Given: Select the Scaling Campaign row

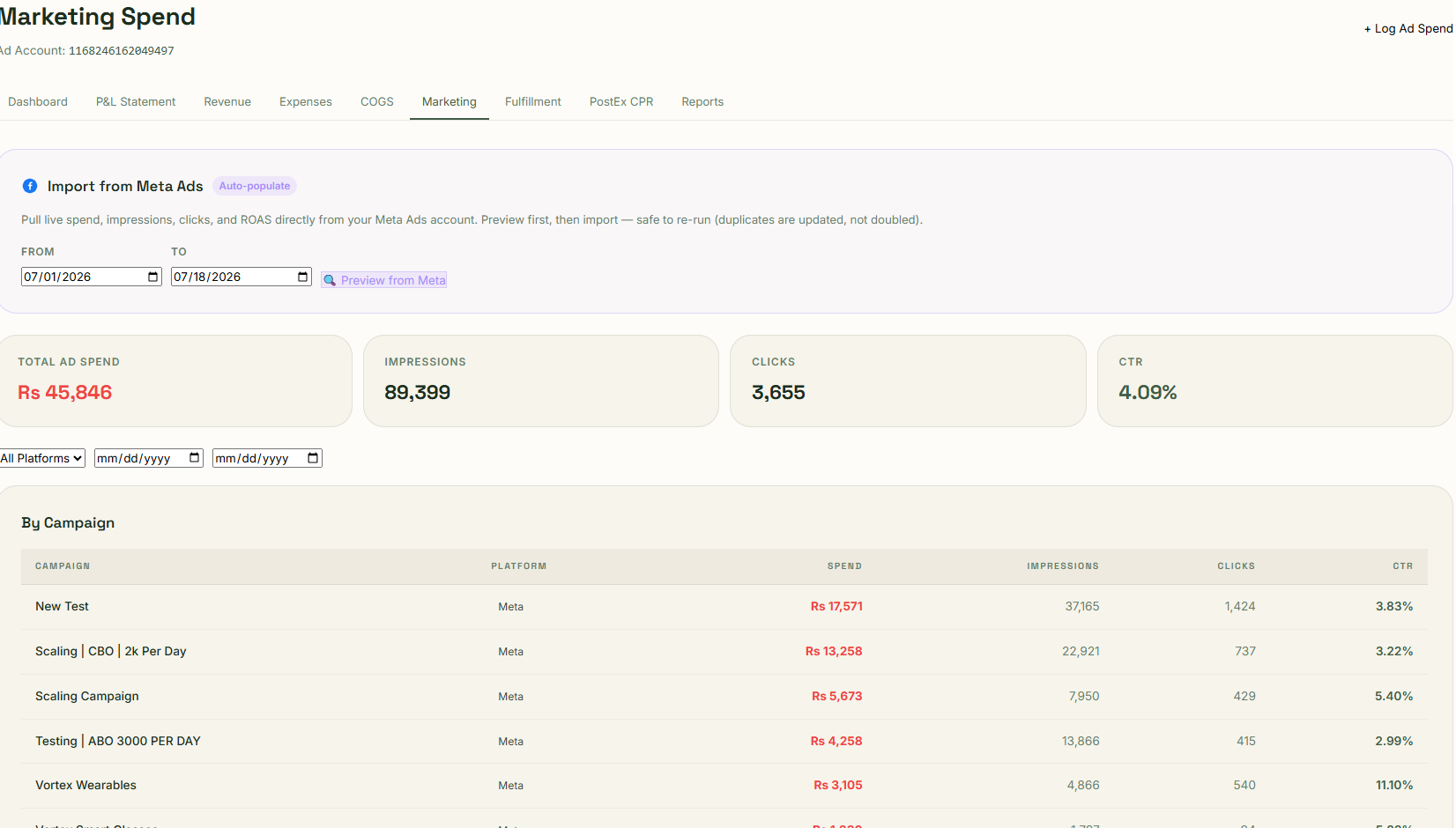Looking at the screenshot, I should (724, 697).
